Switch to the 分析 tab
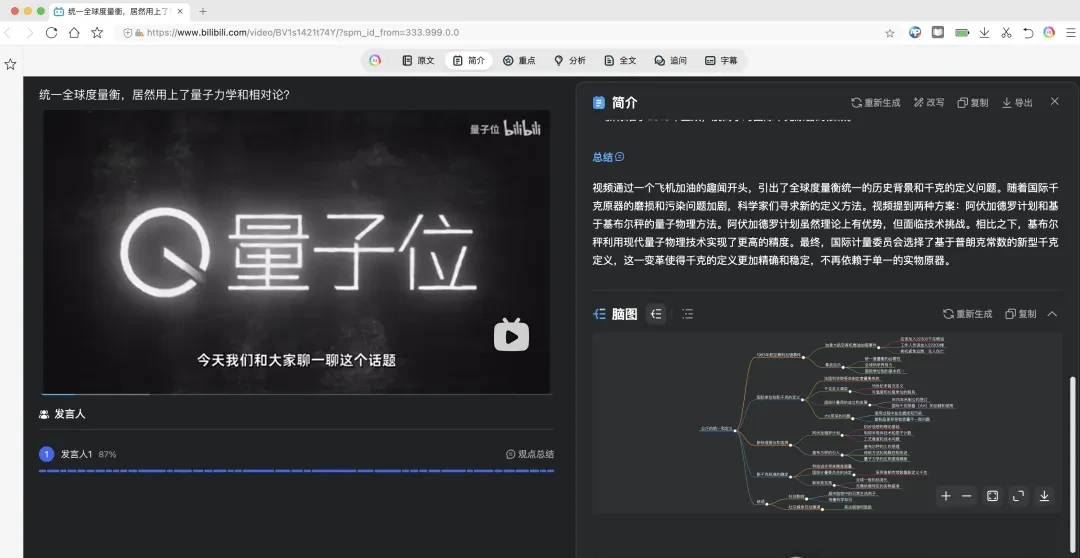1080x558 pixels. pos(570,61)
